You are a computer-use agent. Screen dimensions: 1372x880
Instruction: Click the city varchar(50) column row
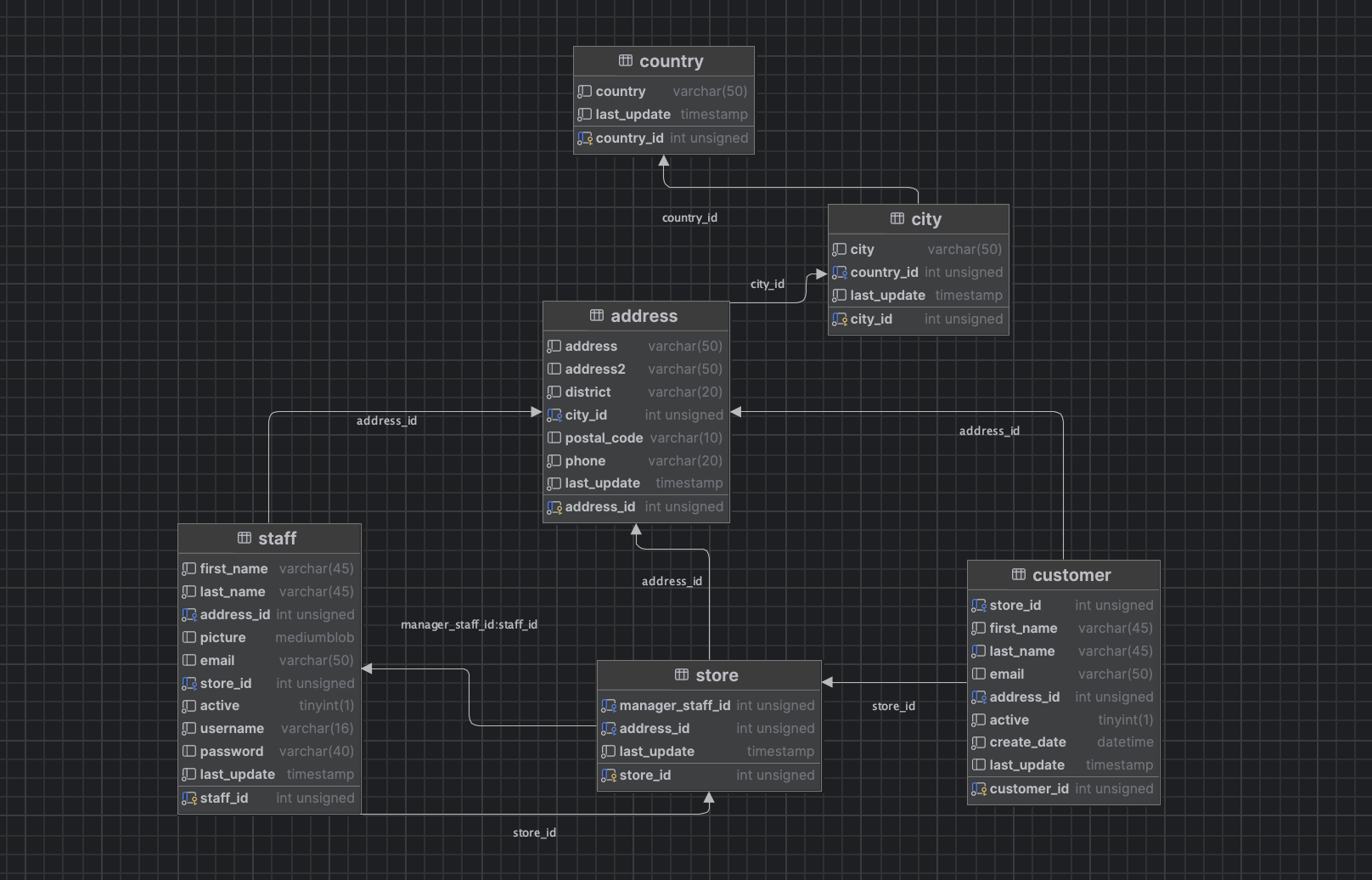coord(919,249)
